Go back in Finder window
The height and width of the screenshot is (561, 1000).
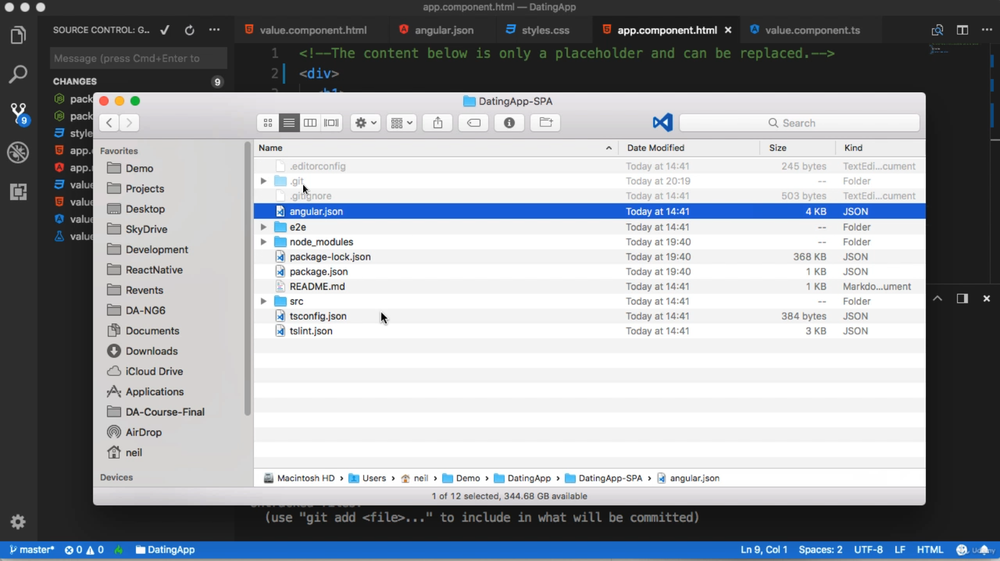tap(109, 122)
